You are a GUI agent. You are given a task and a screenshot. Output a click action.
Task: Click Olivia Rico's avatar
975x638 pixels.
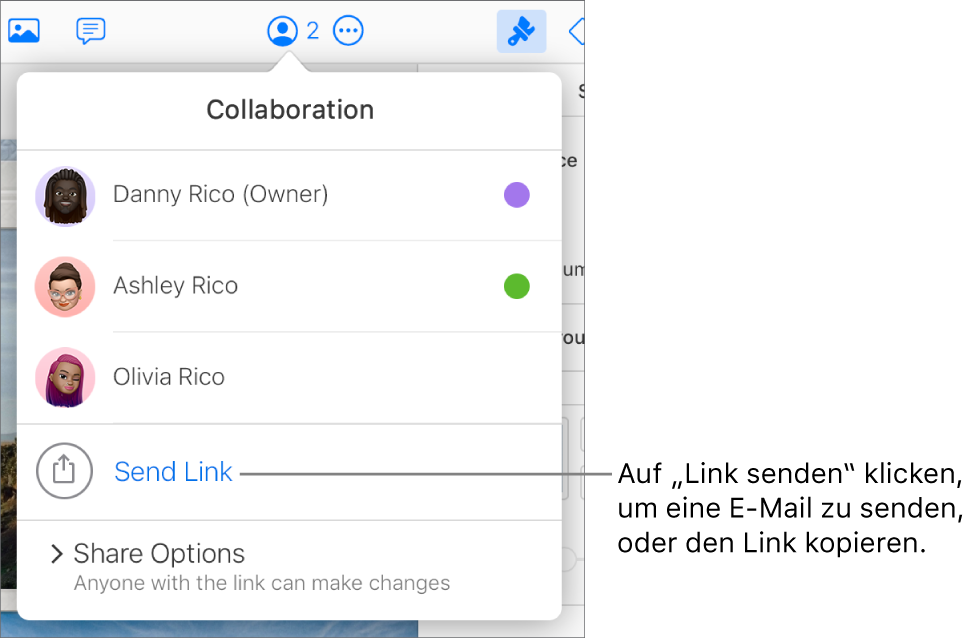click(x=65, y=377)
